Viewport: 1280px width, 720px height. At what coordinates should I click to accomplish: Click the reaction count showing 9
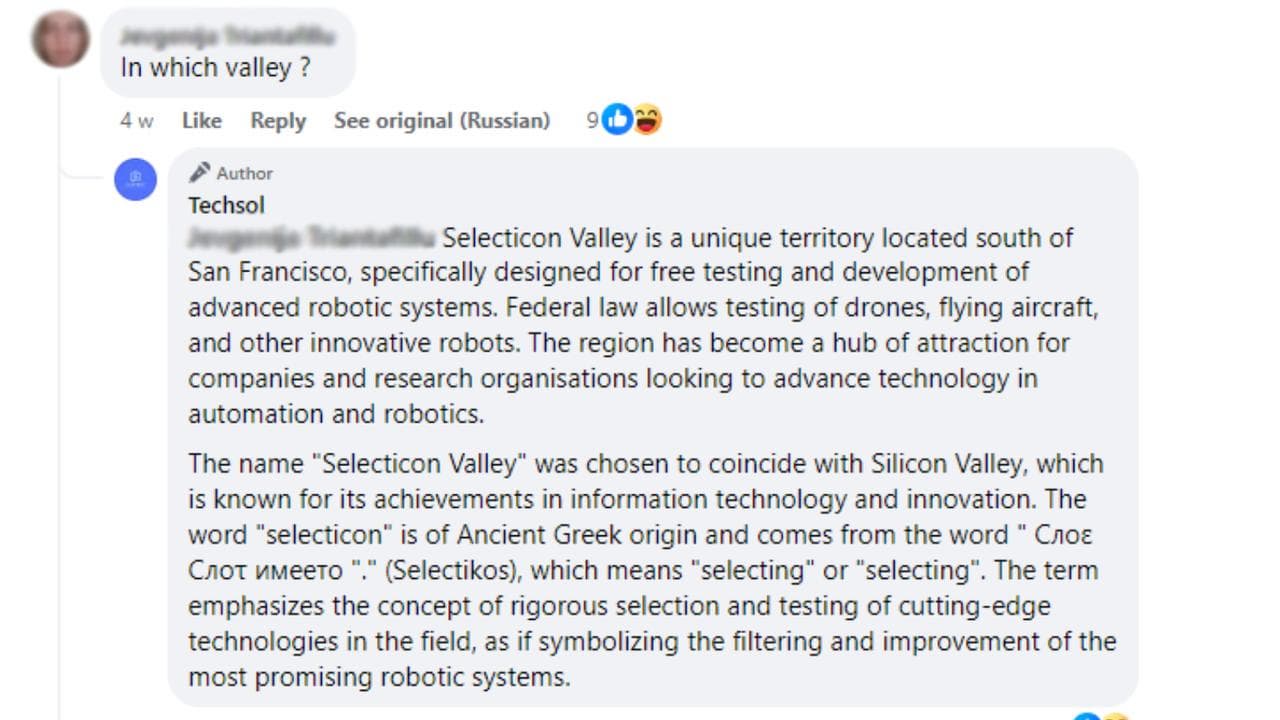(x=594, y=119)
